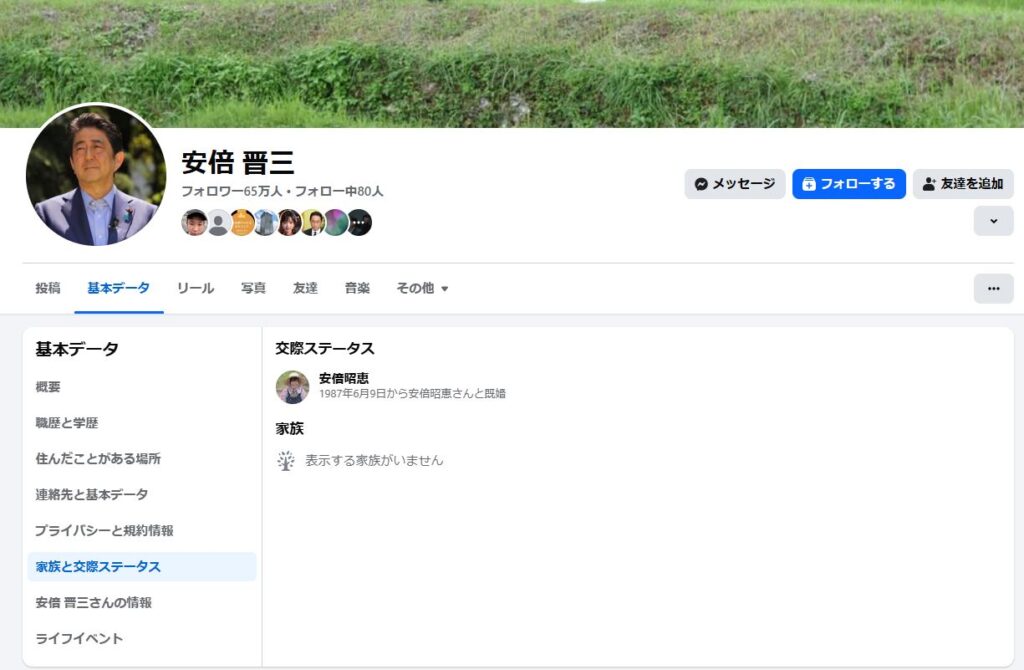This screenshot has width=1024, height=670.
Task: Switch to the リール tab
Action: coord(195,288)
